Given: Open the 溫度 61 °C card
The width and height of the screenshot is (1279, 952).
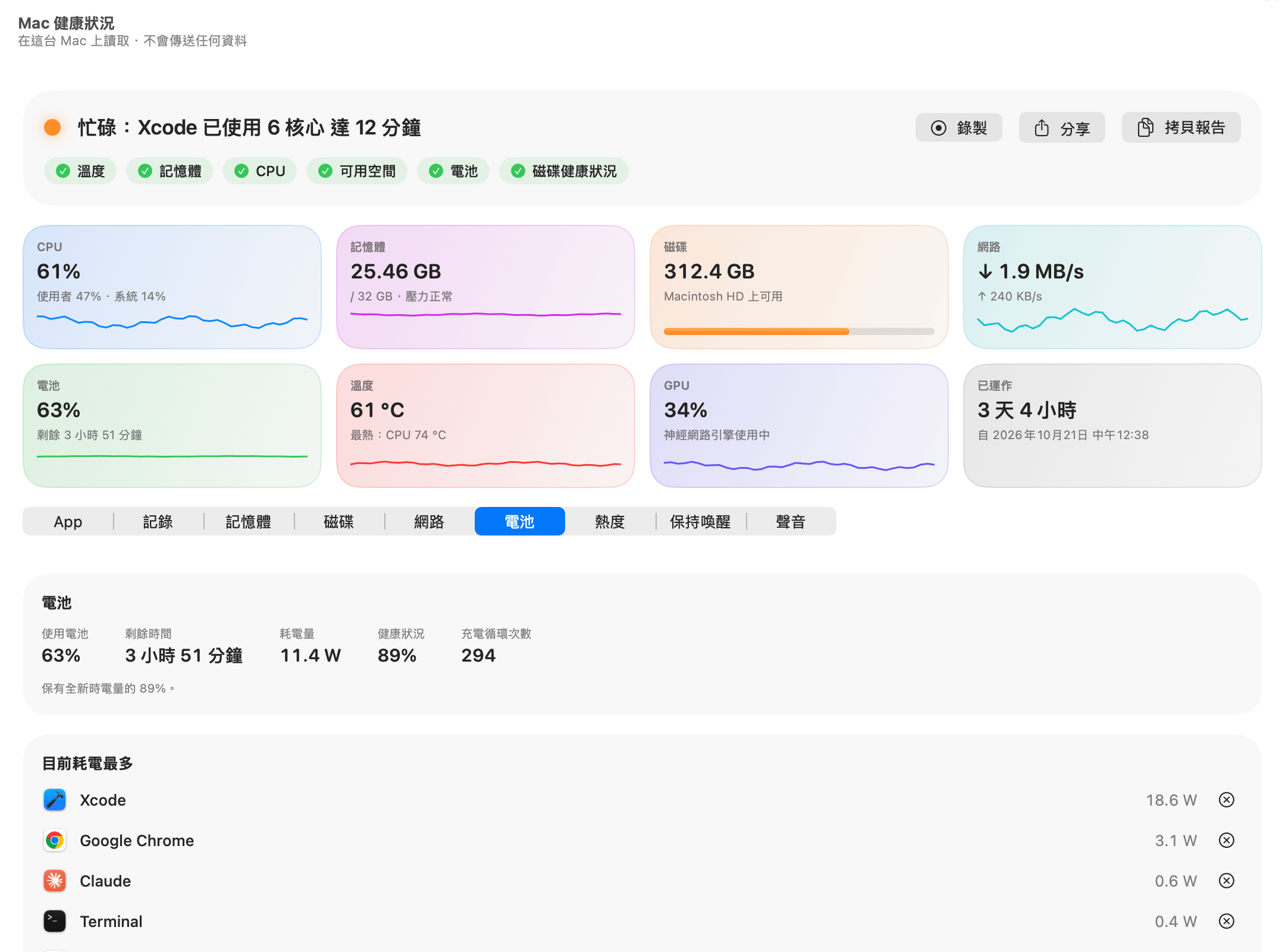Looking at the screenshot, I should pyautogui.click(x=485, y=425).
